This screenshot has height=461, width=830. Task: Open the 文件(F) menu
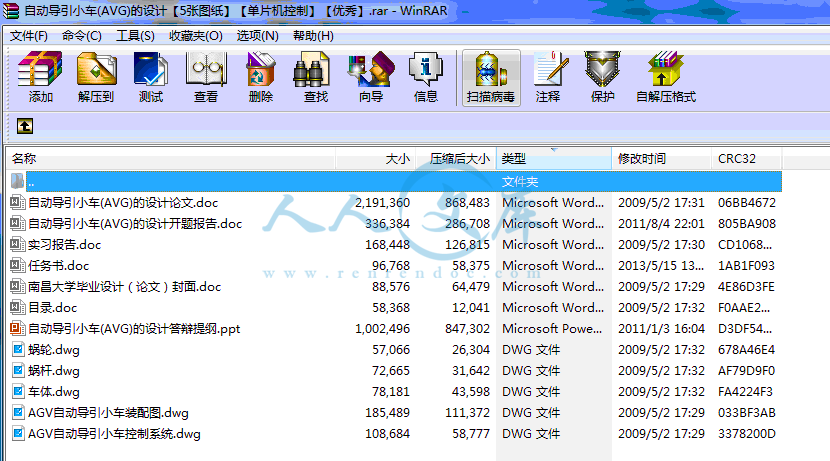pyautogui.click(x=29, y=36)
